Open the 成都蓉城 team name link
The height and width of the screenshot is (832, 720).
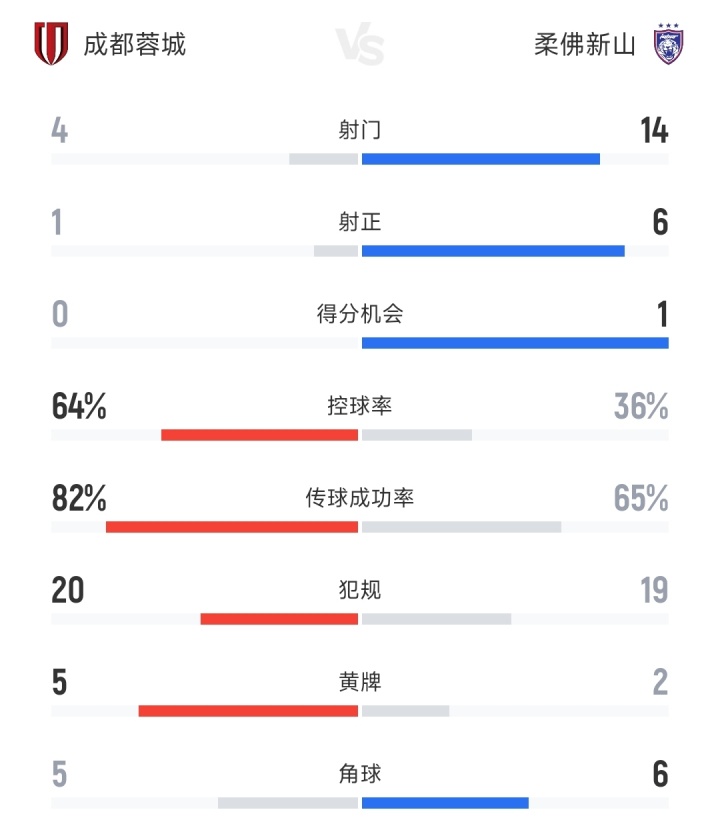tap(134, 45)
